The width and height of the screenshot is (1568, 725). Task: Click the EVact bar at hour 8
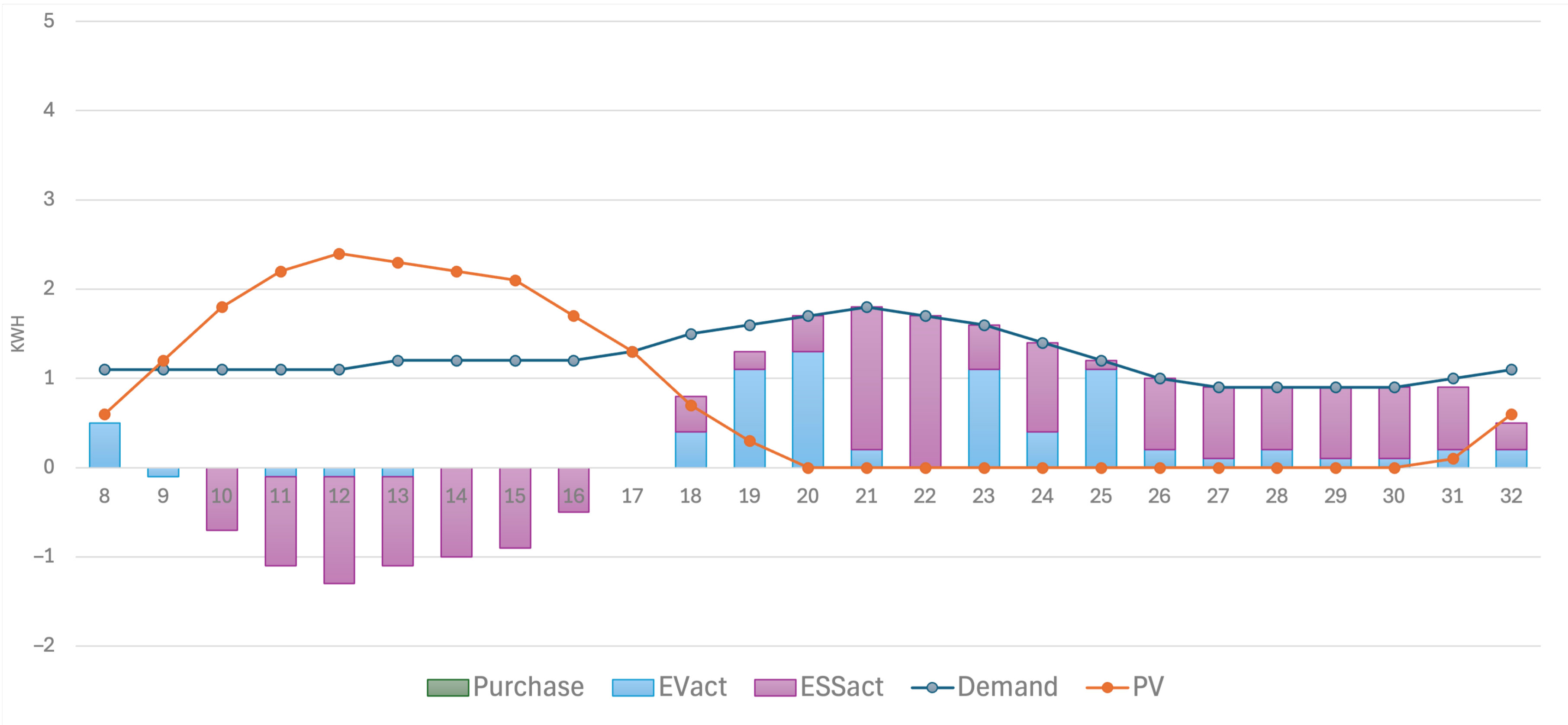click(105, 445)
